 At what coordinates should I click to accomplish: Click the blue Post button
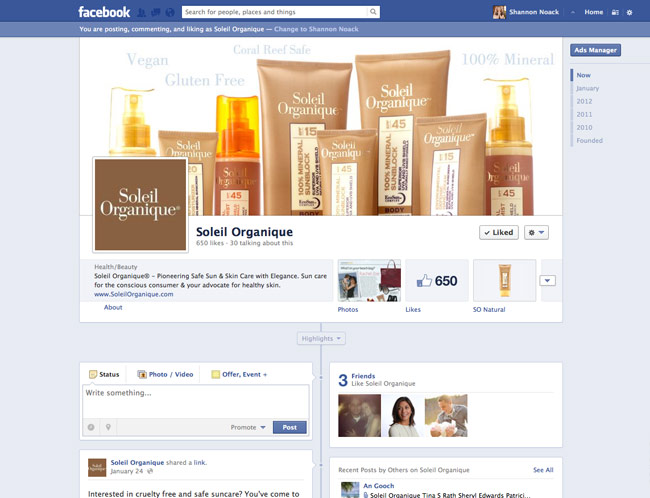tap(289, 427)
